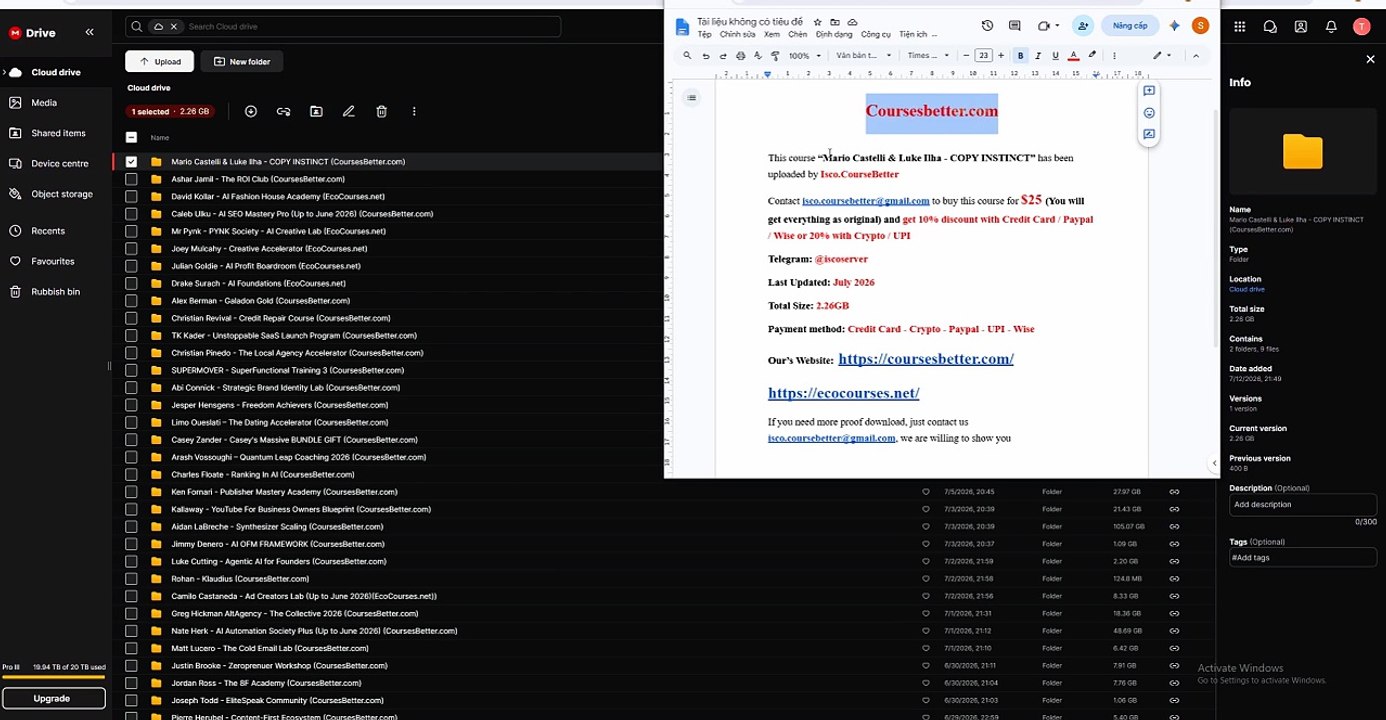Open editing mode pencil dropdown in Docs
The image size is (1386, 720).
click(x=1161, y=56)
